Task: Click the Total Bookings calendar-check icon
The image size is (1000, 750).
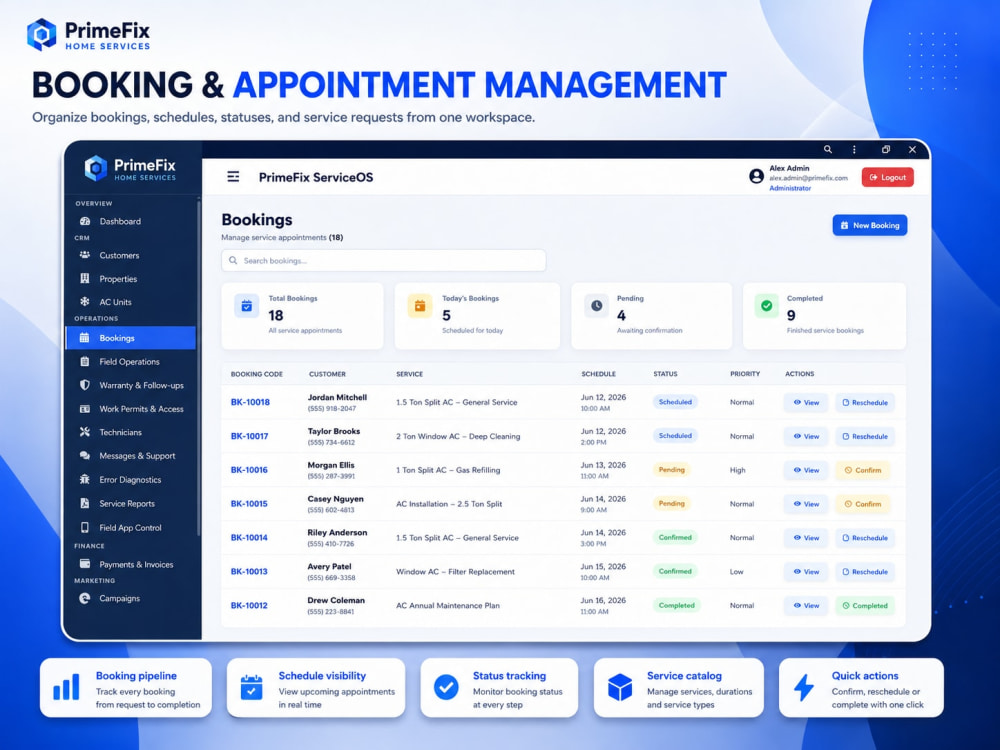Action: [x=247, y=306]
